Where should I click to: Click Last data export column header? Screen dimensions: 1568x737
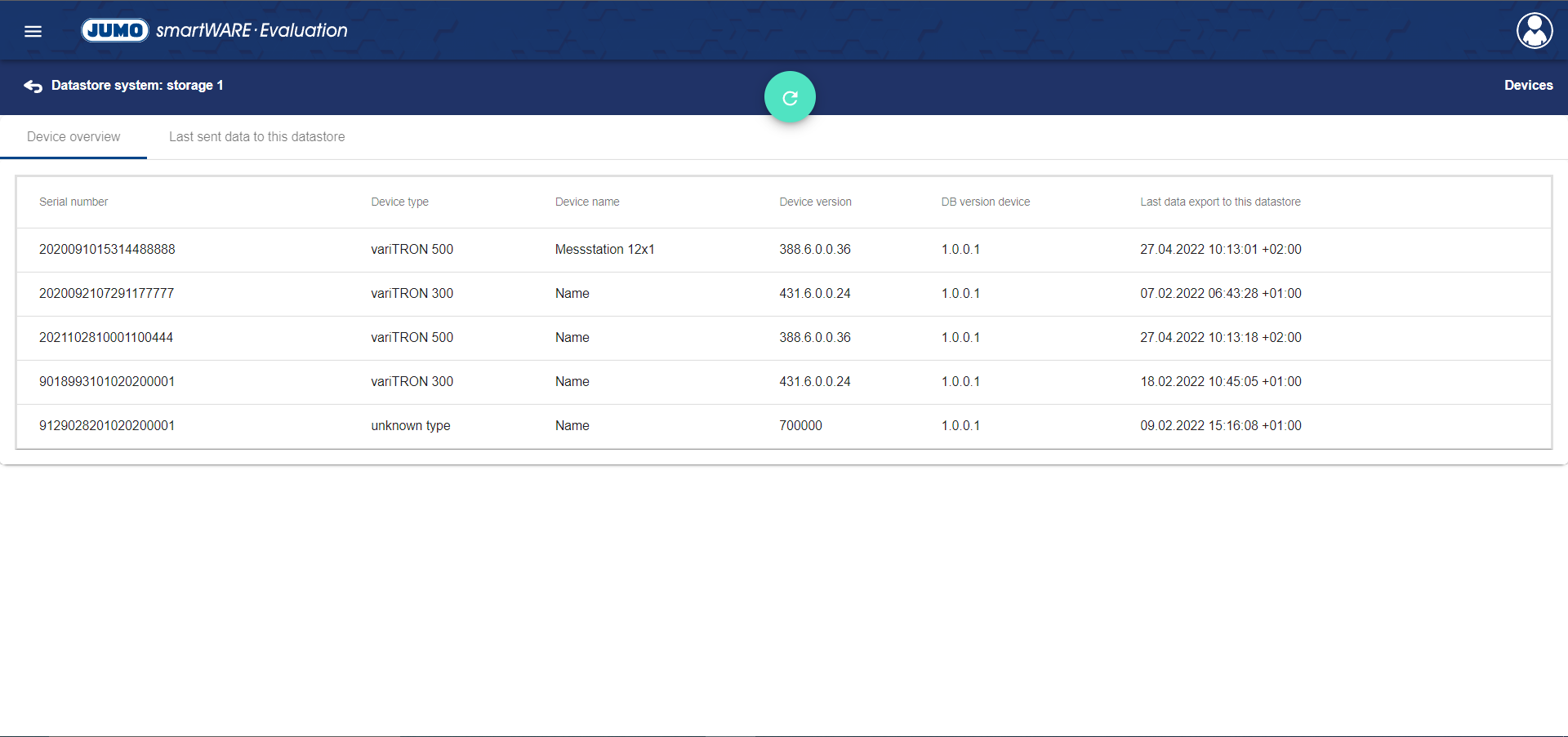(1220, 202)
